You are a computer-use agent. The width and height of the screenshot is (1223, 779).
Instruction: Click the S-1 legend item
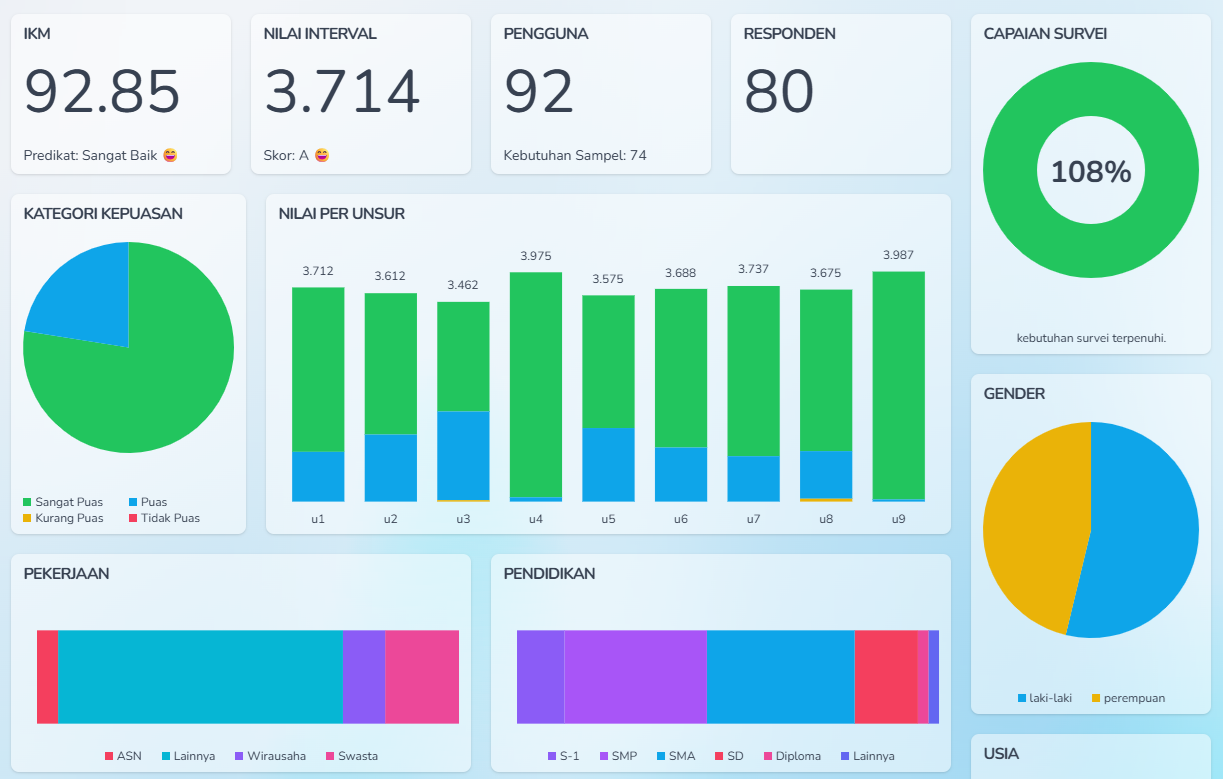click(563, 756)
